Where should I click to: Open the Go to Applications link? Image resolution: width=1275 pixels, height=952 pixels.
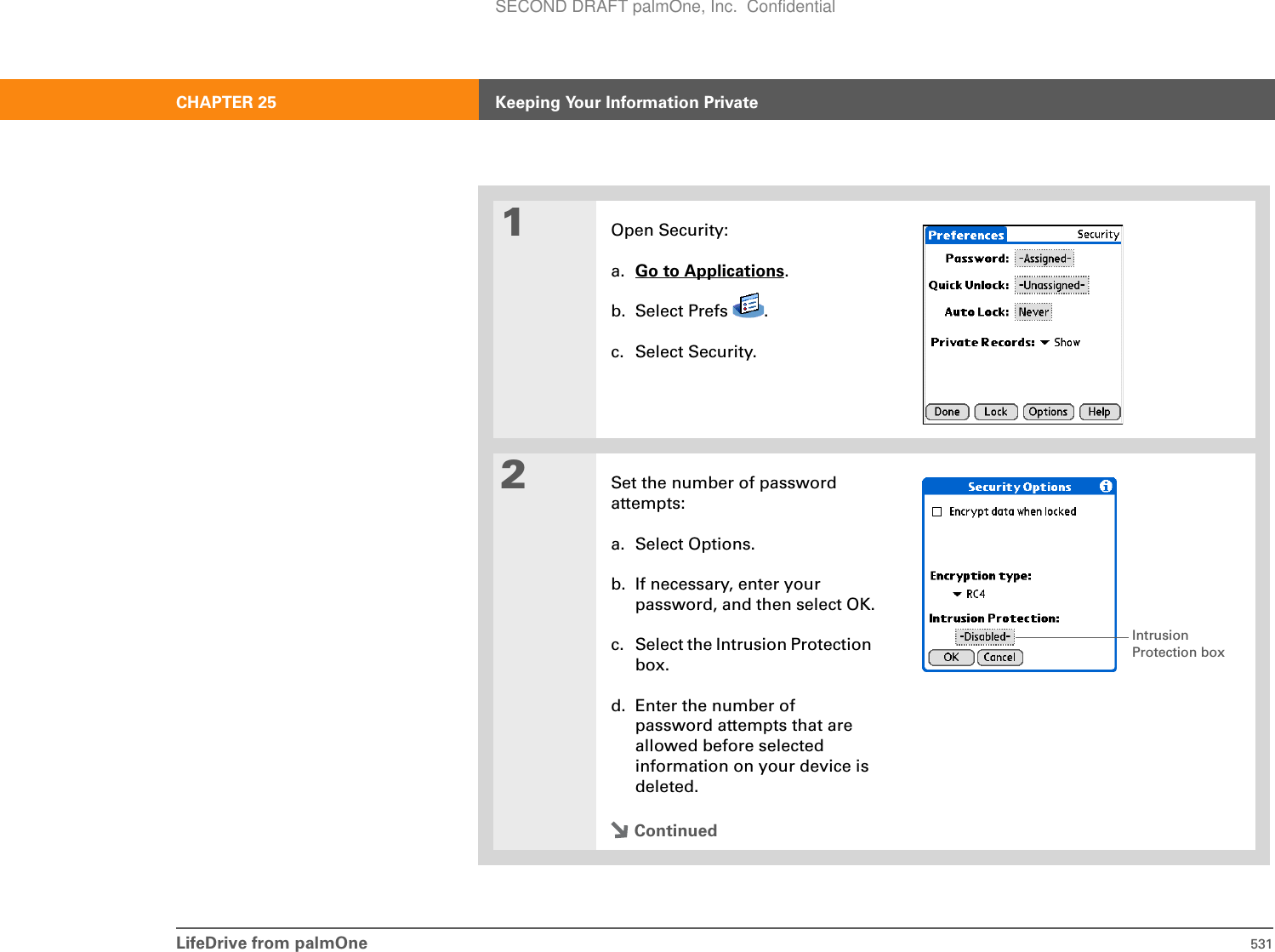709,271
